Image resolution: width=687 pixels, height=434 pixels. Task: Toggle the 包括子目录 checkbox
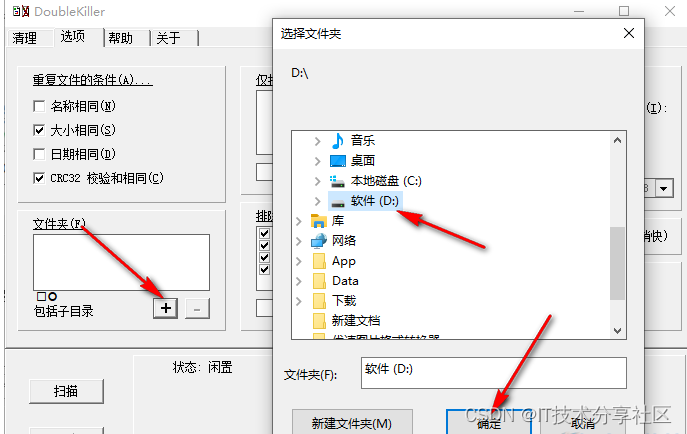point(41,296)
